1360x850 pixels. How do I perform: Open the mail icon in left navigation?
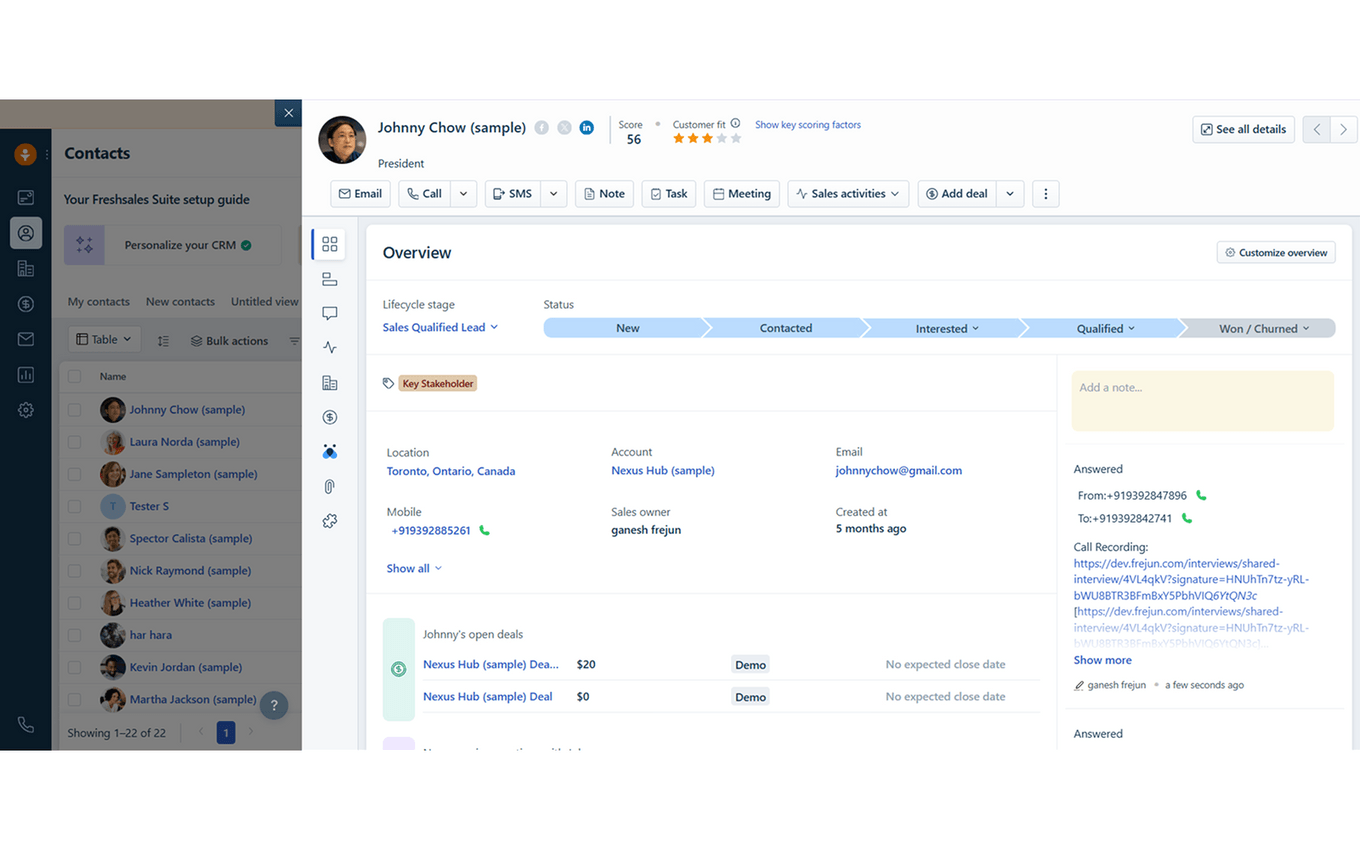tap(26, 339)
